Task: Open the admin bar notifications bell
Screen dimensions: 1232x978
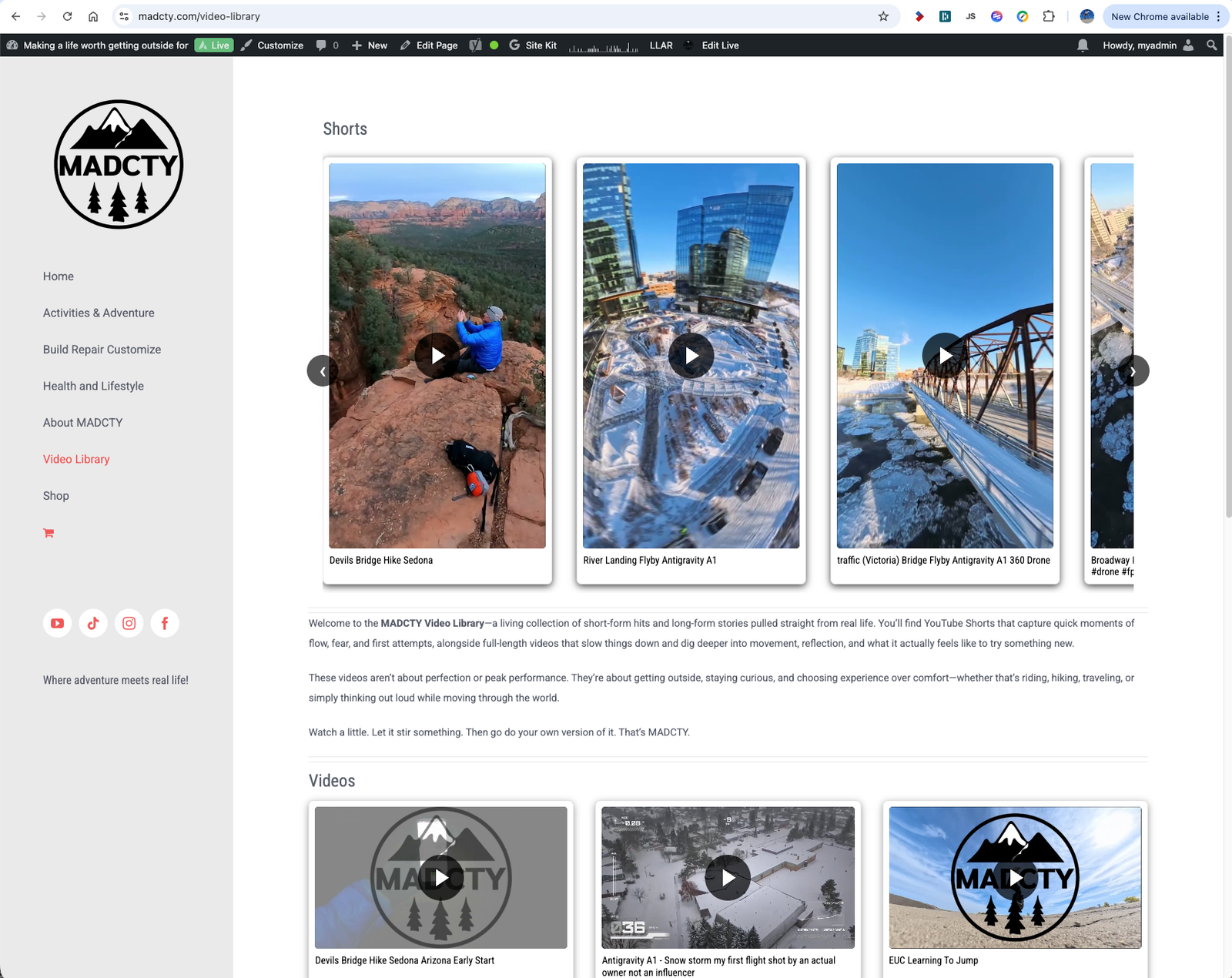Action: pyautogui.click(x=1083, y=45)
